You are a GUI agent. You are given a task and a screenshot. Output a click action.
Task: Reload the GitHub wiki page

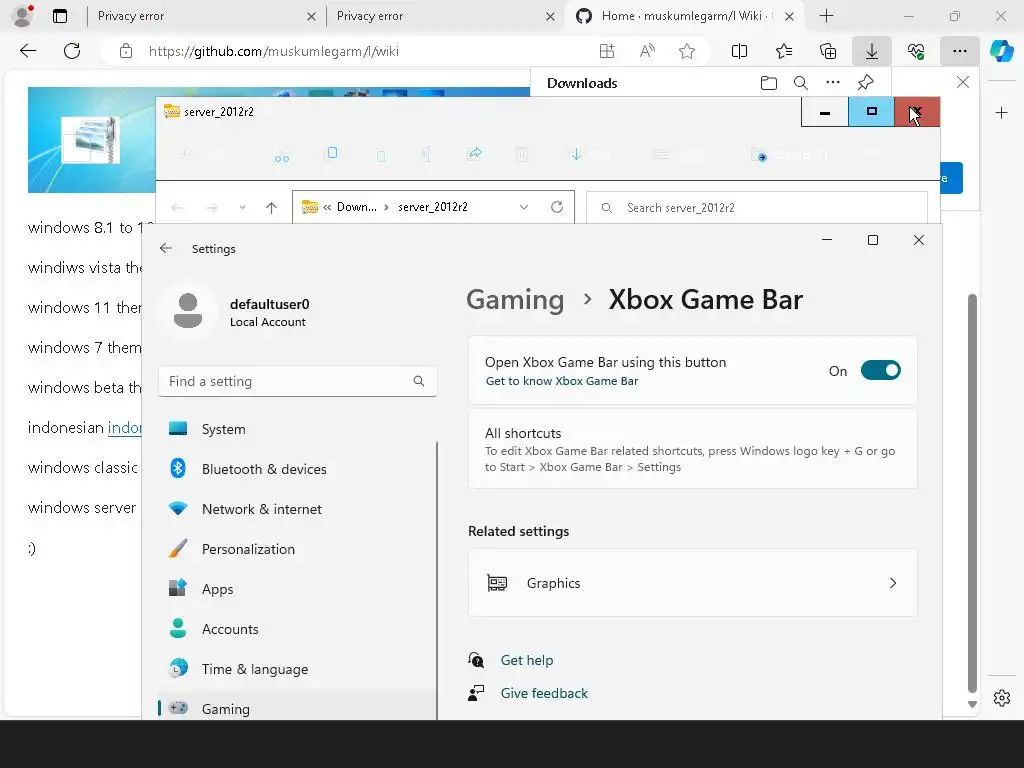point(72,51)
